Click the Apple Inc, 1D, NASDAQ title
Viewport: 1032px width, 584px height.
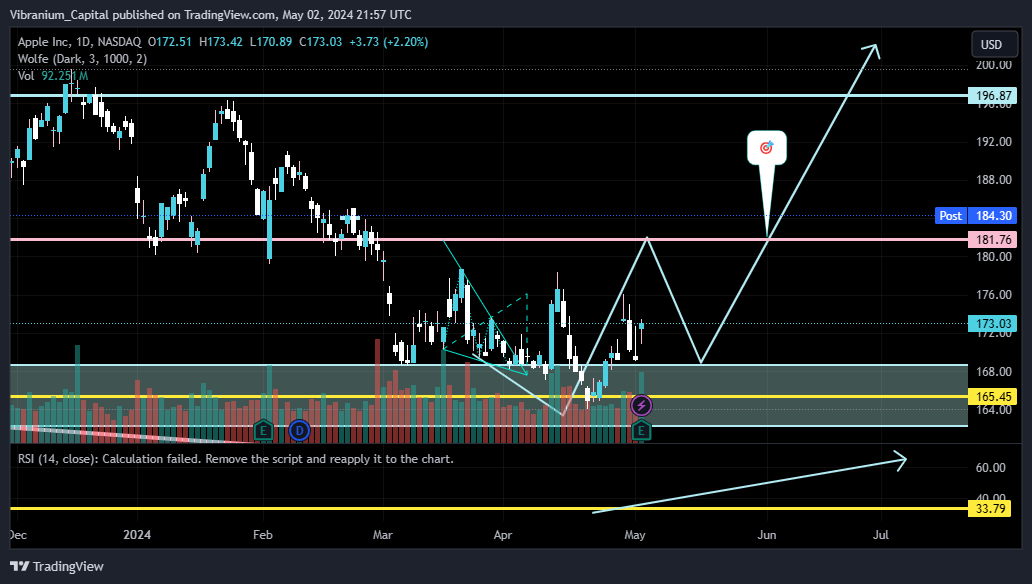pos(79,41)
